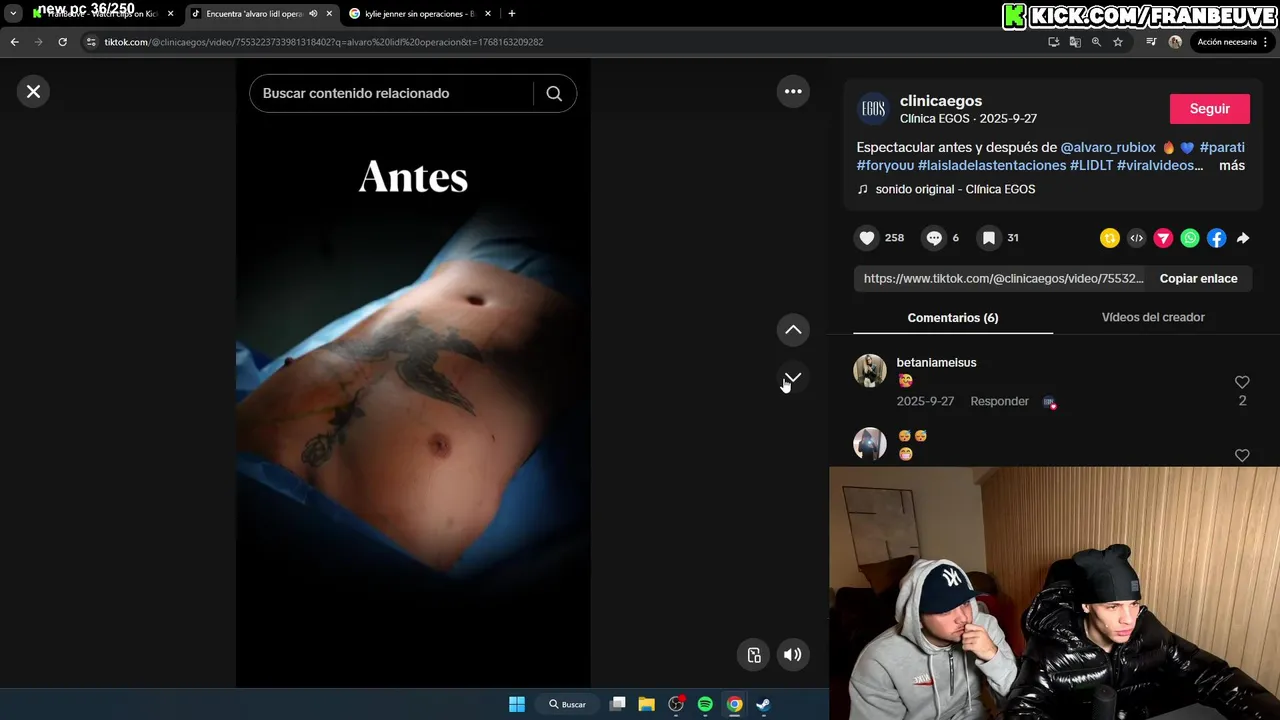Open a new browser tab with plus
This screenshot has height=720, width=1280.
click(x=512, y=14)
